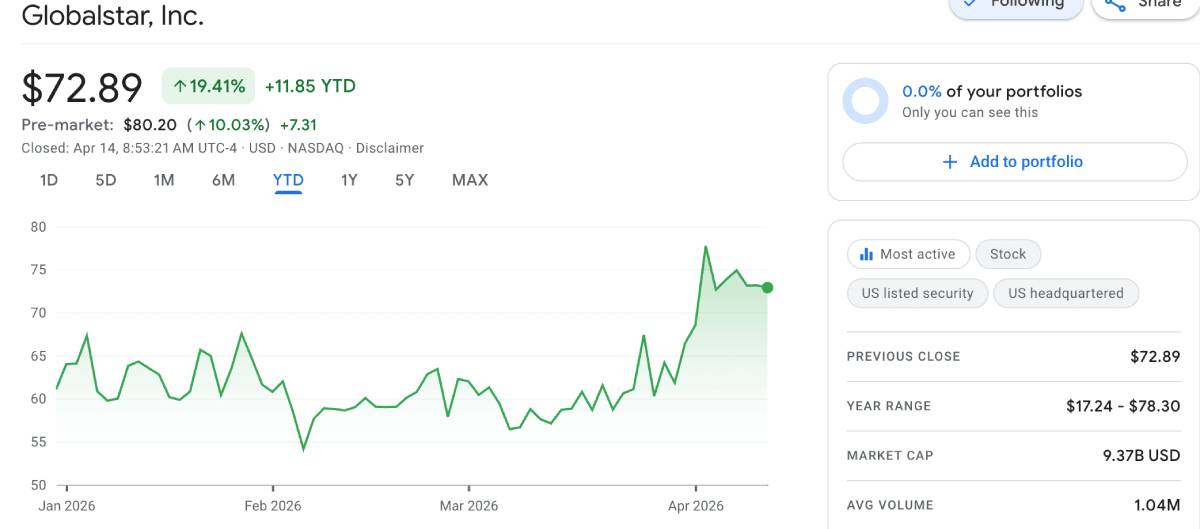Select the 1D time range tab
Viewport: 1200px width, 529px height.
(49, 180)
